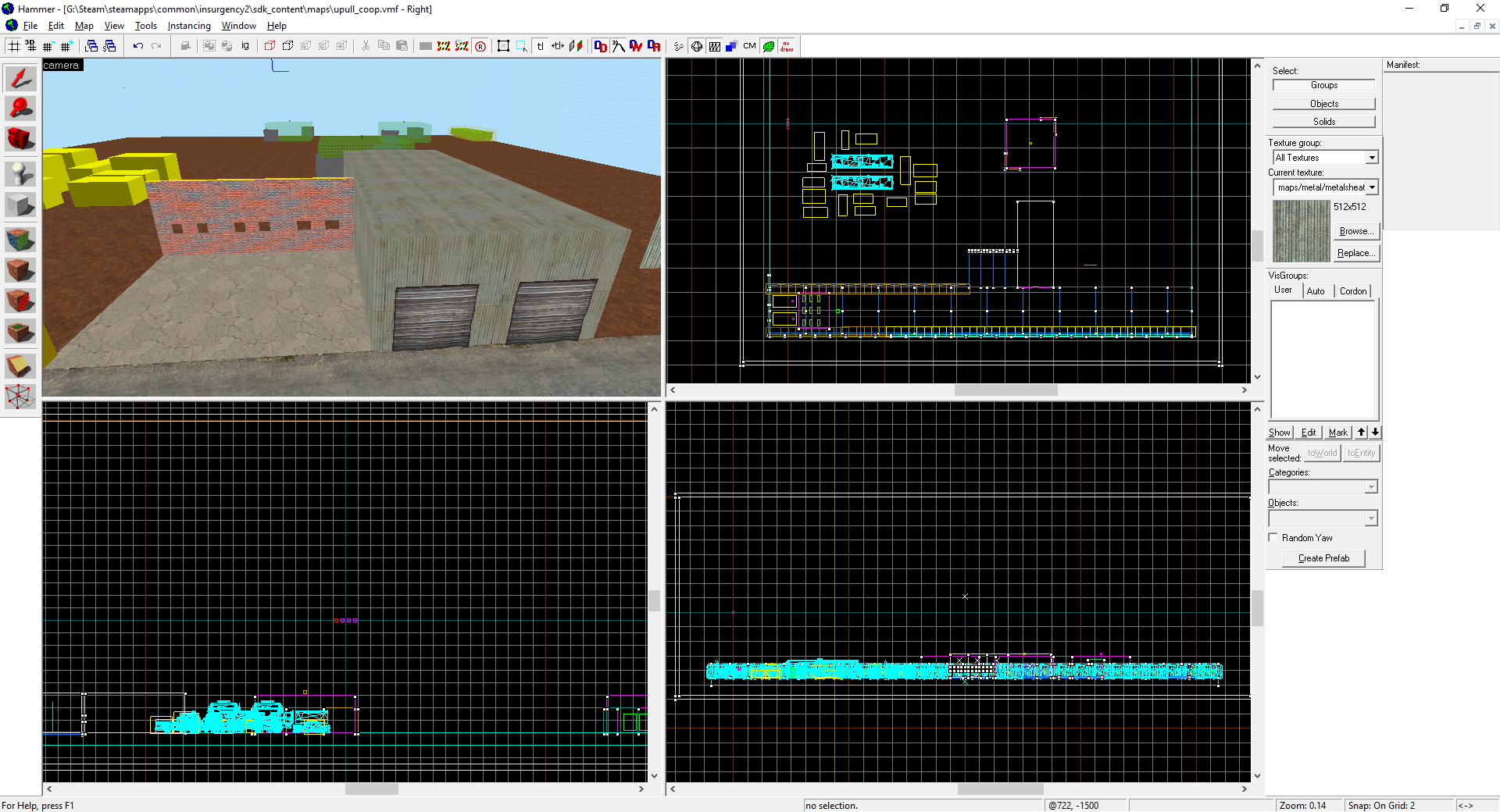Image resolution: width=1500 pixels, height=812 pixels.
Task: Open the Window menu
Action: [x=238, y=26]
